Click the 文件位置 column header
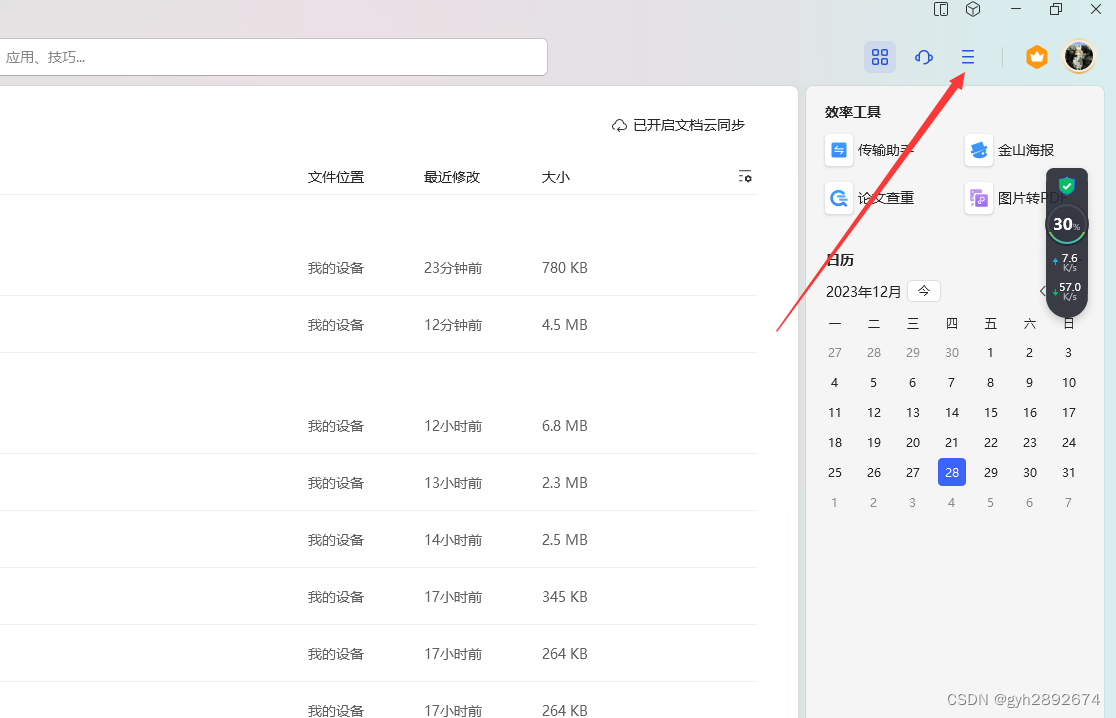This screenshot has height=718, width=1116. [x=336, y=176]
